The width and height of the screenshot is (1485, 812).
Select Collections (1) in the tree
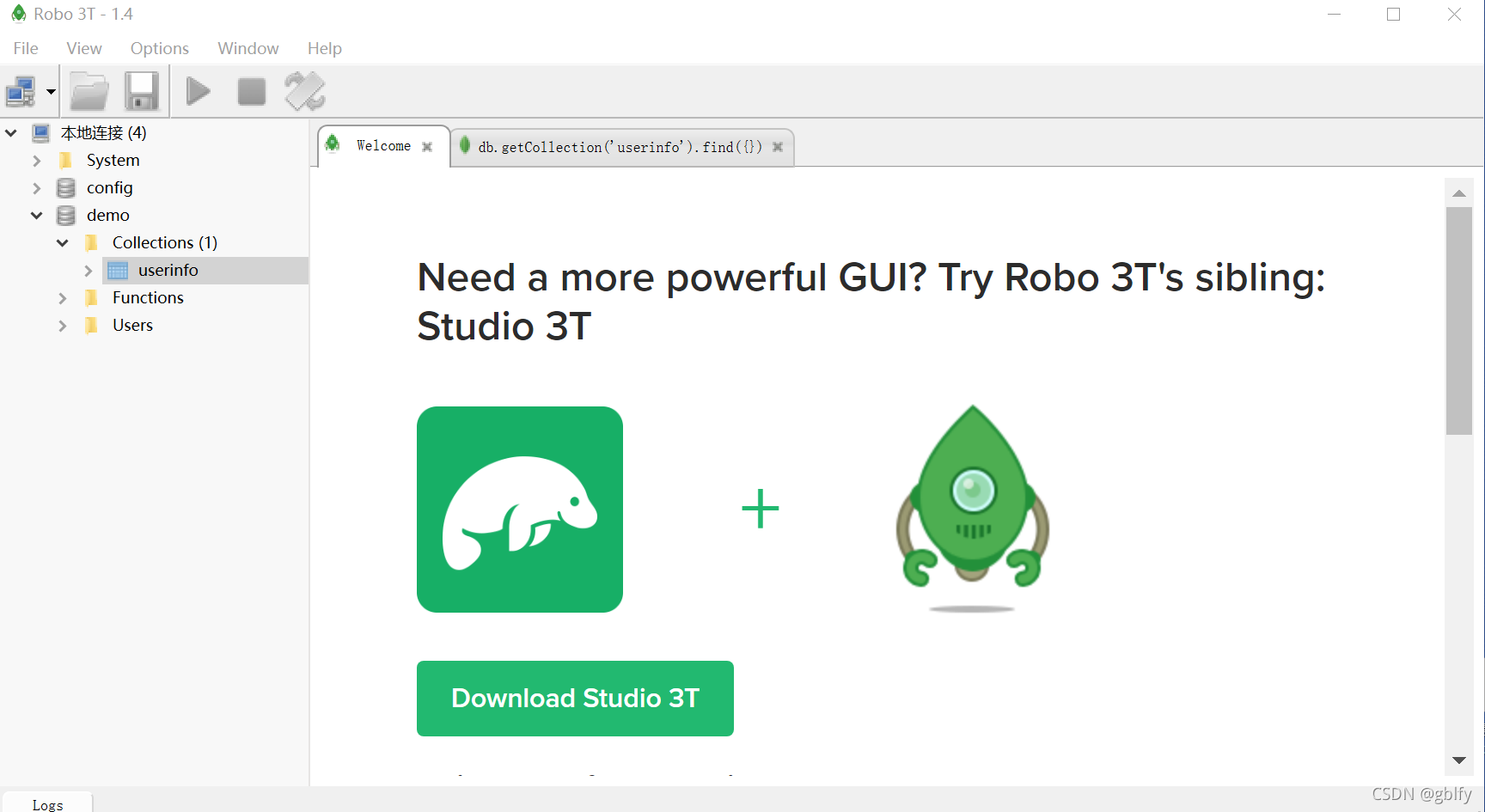pos(165,243)
